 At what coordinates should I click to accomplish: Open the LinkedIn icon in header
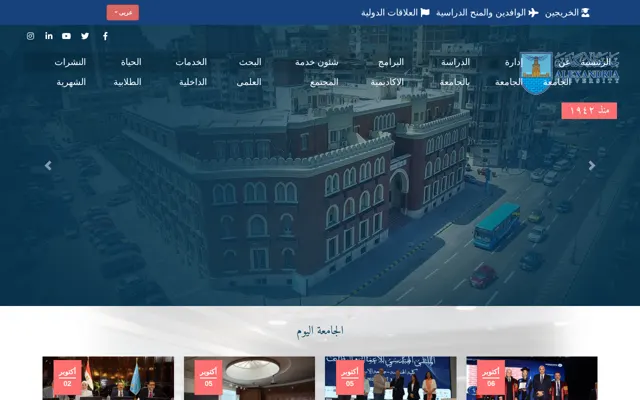click(x=49, y=36)
